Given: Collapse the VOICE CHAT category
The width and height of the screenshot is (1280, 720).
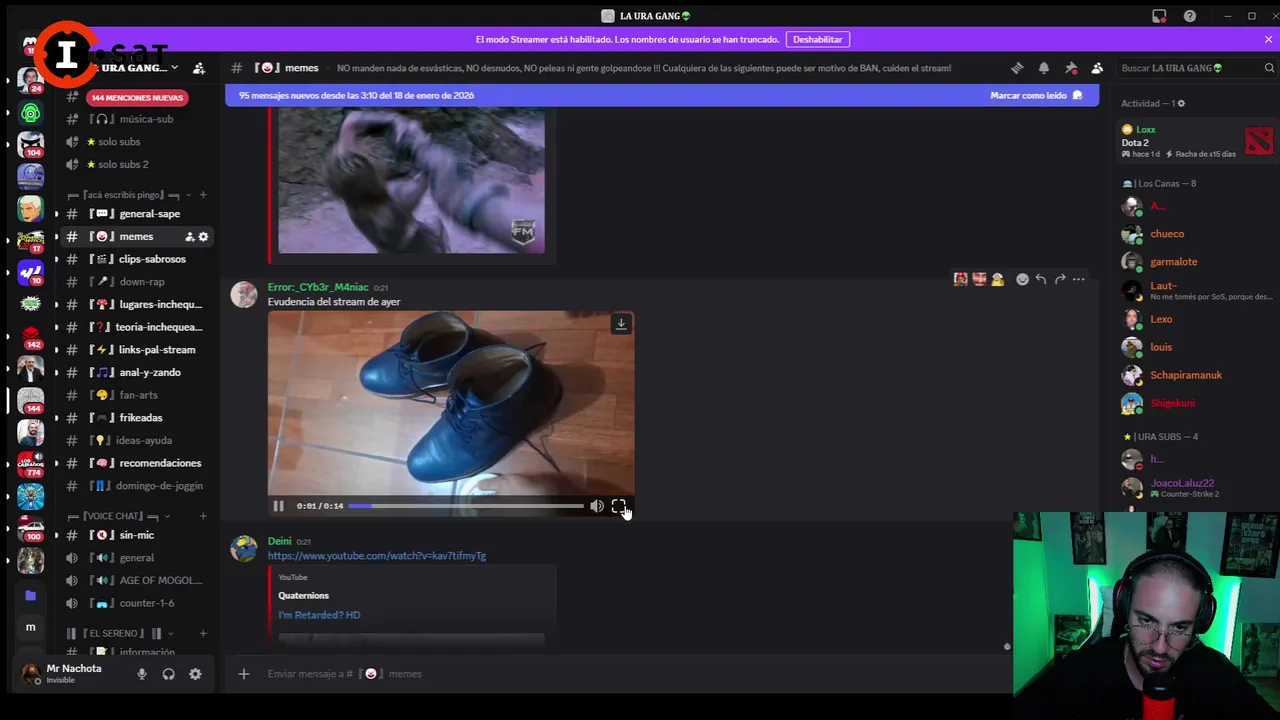Looking at the screenshot, I should [118, 516].
